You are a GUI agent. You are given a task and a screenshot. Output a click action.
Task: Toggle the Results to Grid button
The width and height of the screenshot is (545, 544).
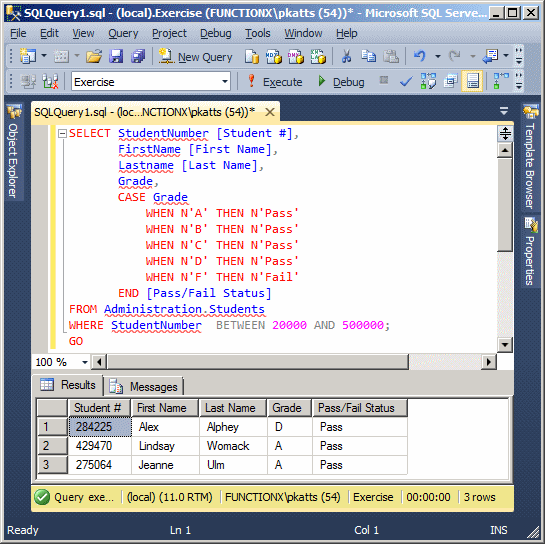click(x=472, y=82)
